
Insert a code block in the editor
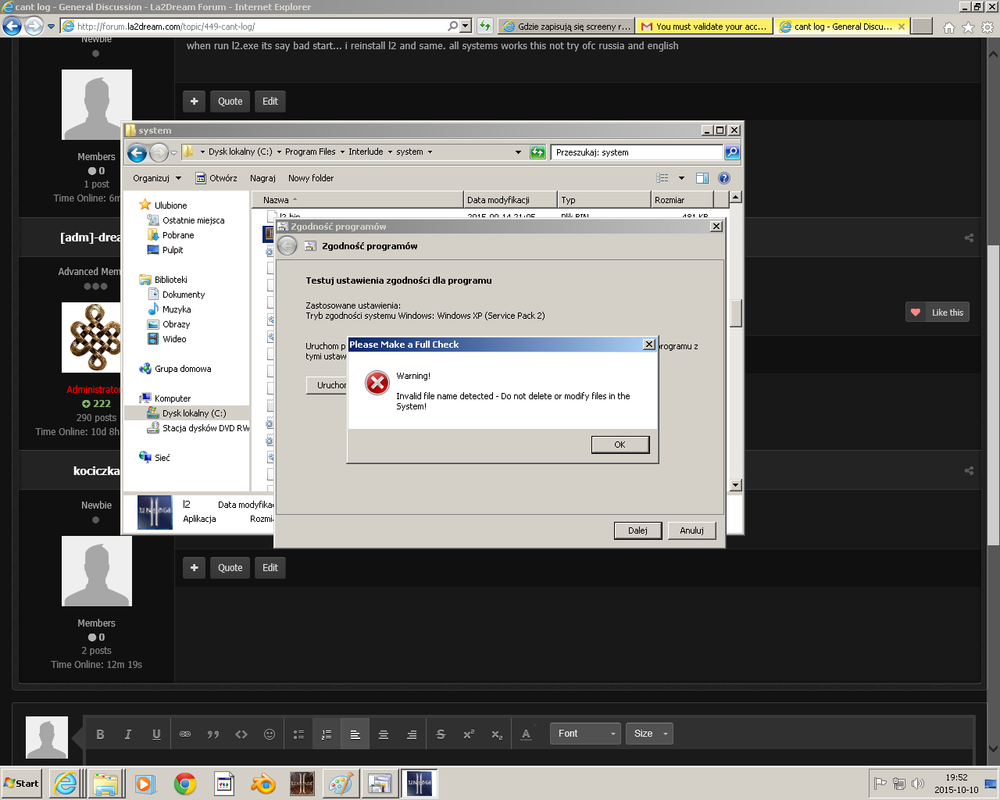[x=241, y=734]
